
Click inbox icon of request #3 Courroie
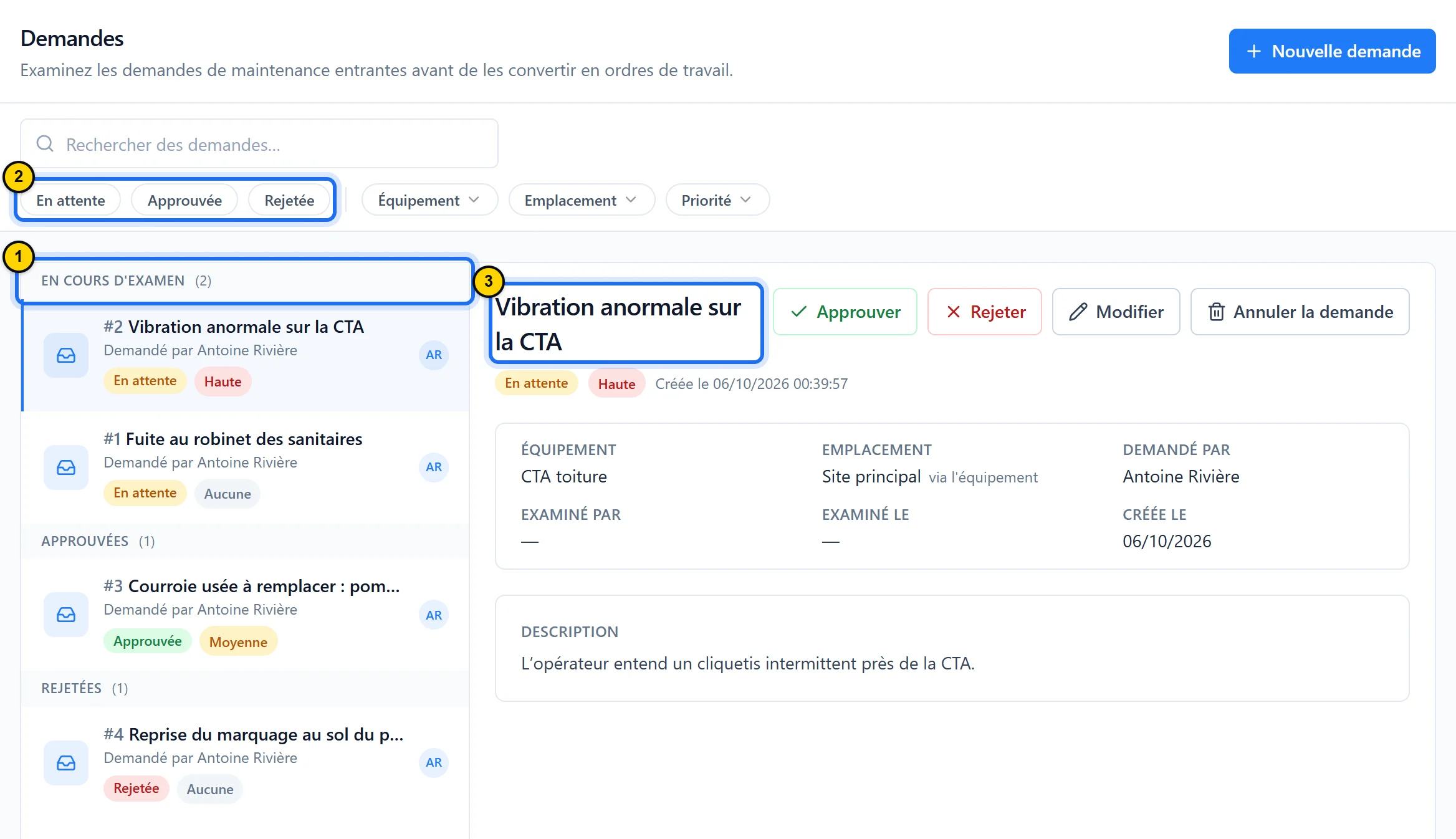(x=66, y=615)
